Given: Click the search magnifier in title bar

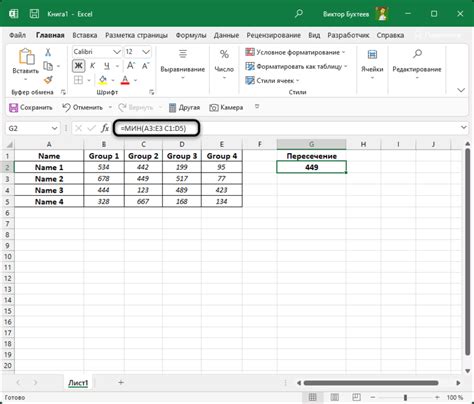Looking at the screenshot, I should (x=299, y=14).
